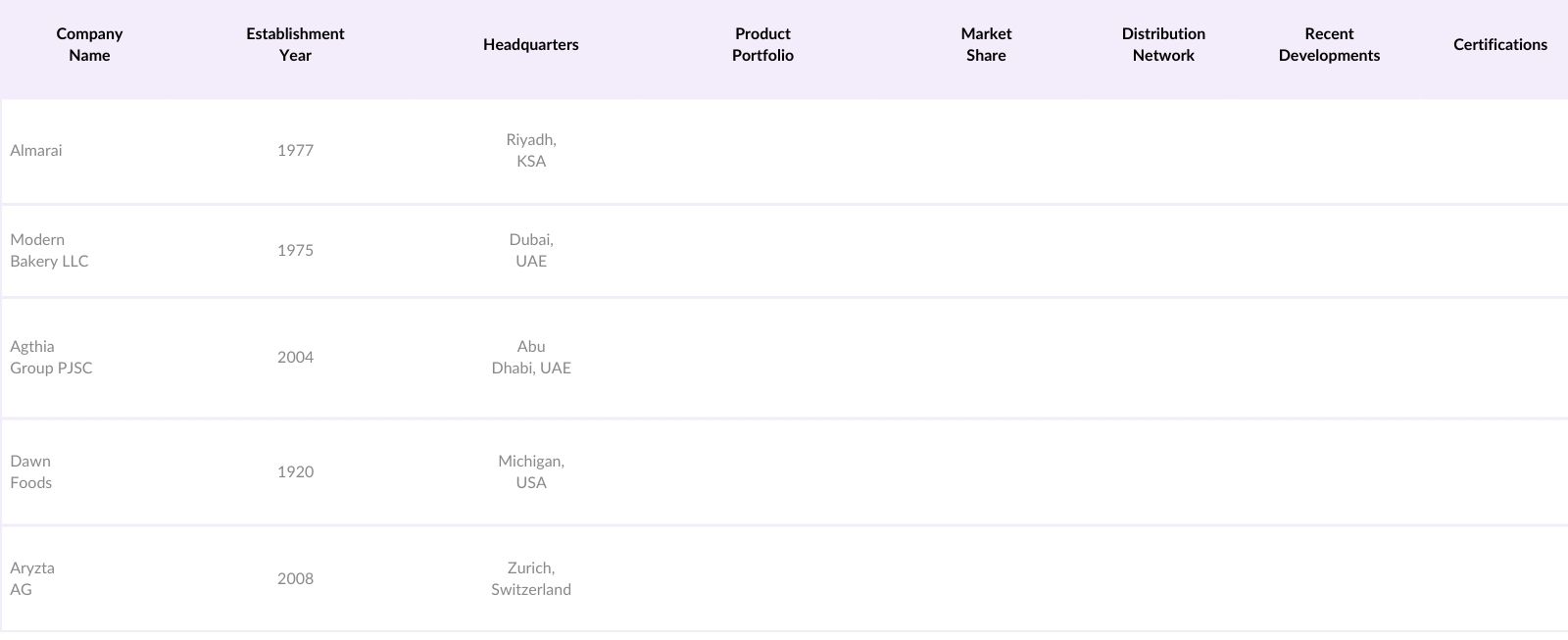Click the Dawn Foods company cell
The image size is (1568, 640).
pyautogui.click(x=30, y=472)
